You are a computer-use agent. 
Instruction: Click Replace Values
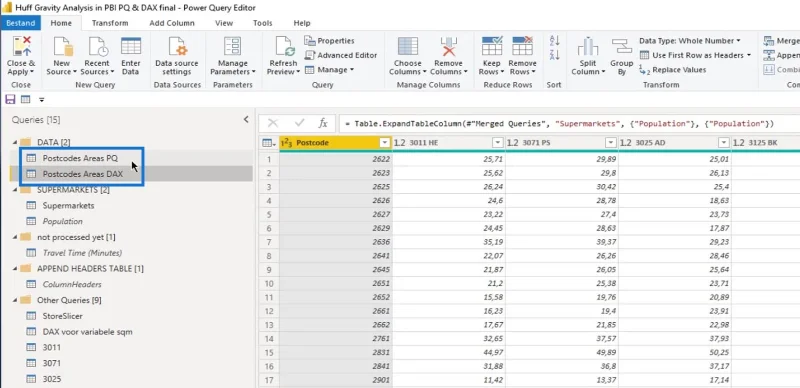tap(673, 70)
